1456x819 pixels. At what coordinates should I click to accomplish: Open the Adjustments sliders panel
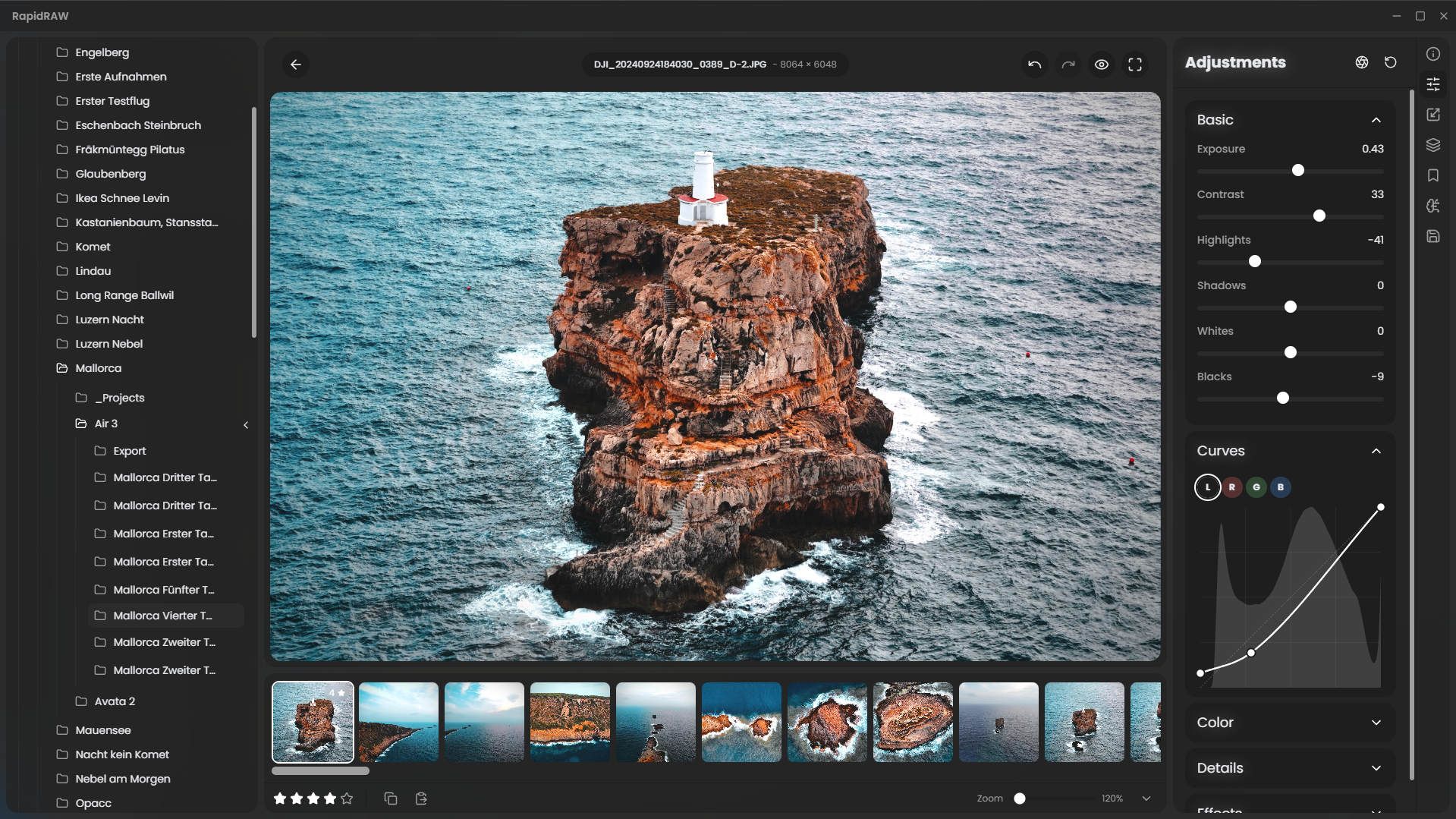click(1433, 84)
